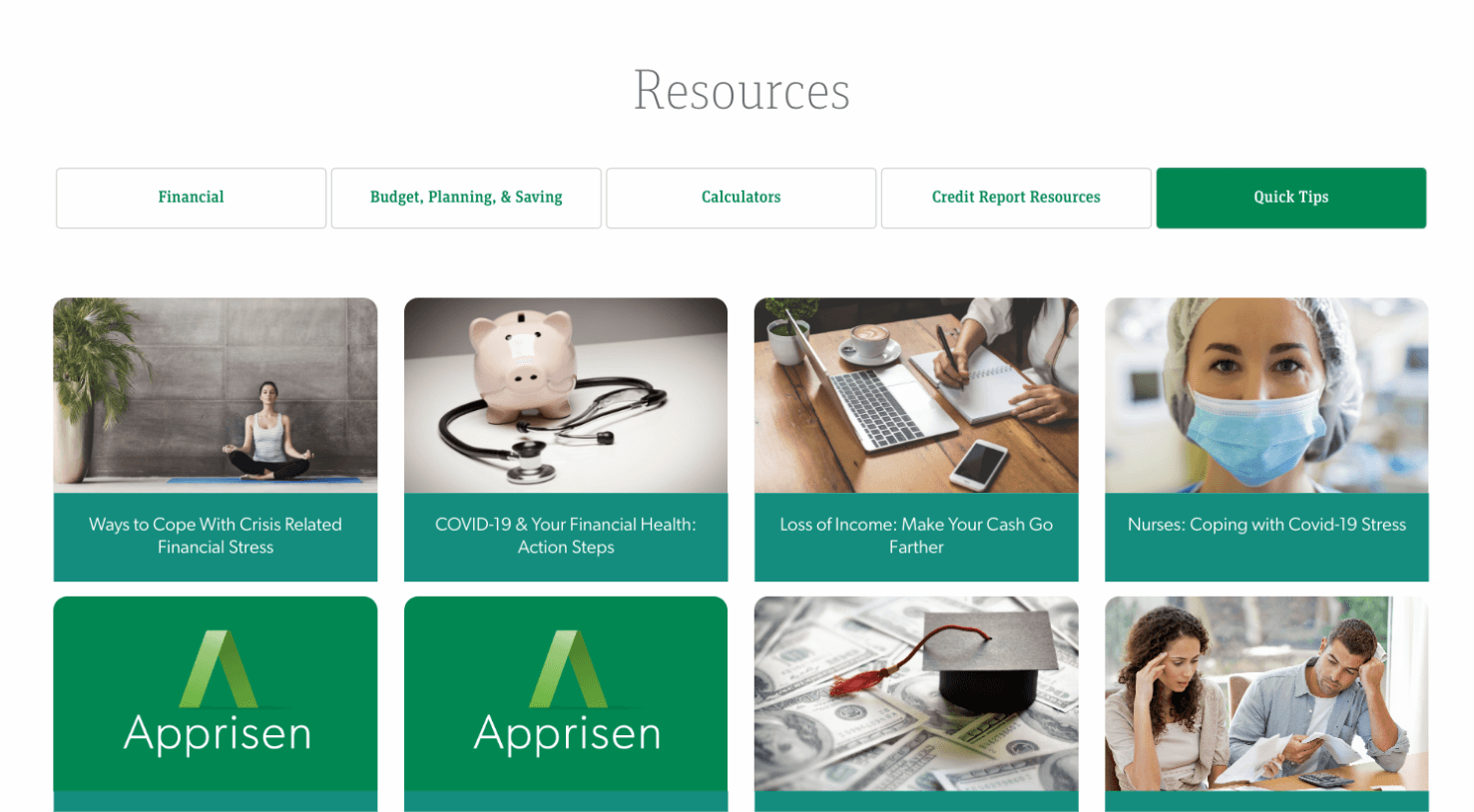Switch to Budget, Planning, & Saving tab

[x=466, y=198]
